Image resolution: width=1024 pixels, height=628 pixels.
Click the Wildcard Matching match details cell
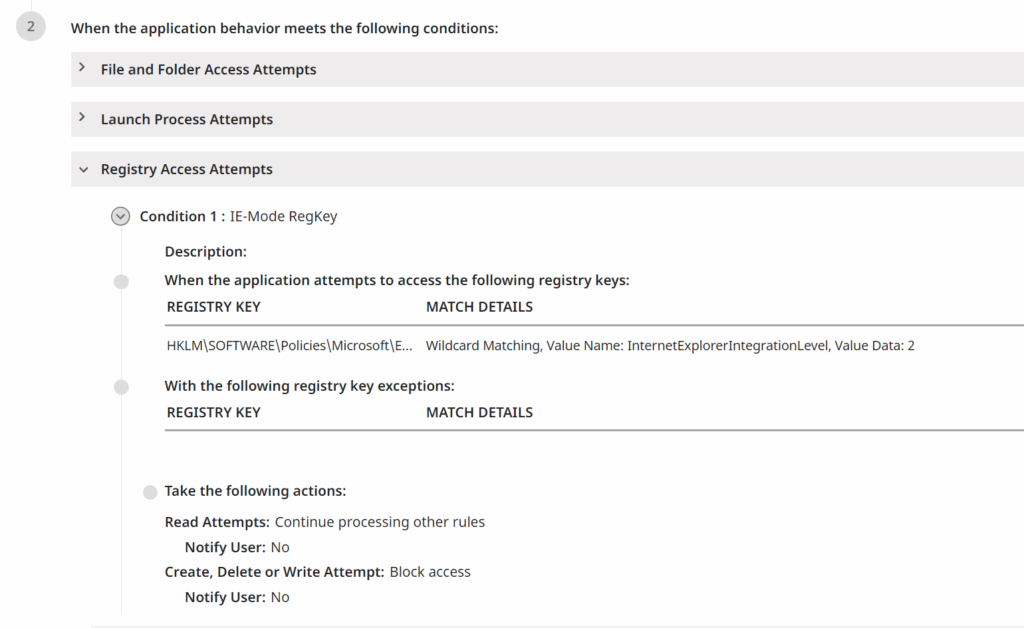coord(670,346)
